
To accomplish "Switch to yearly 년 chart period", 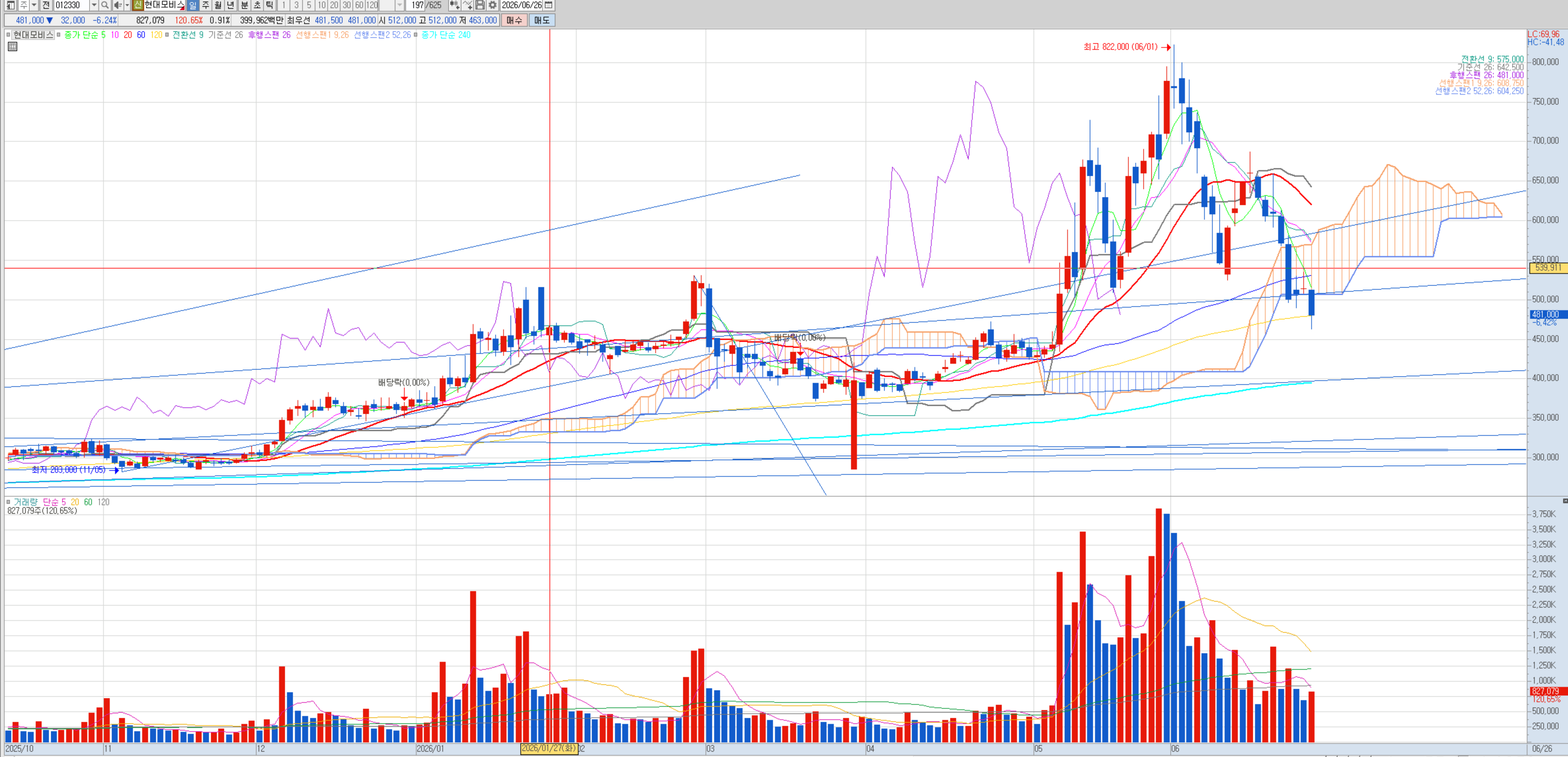I will point(231,5).
